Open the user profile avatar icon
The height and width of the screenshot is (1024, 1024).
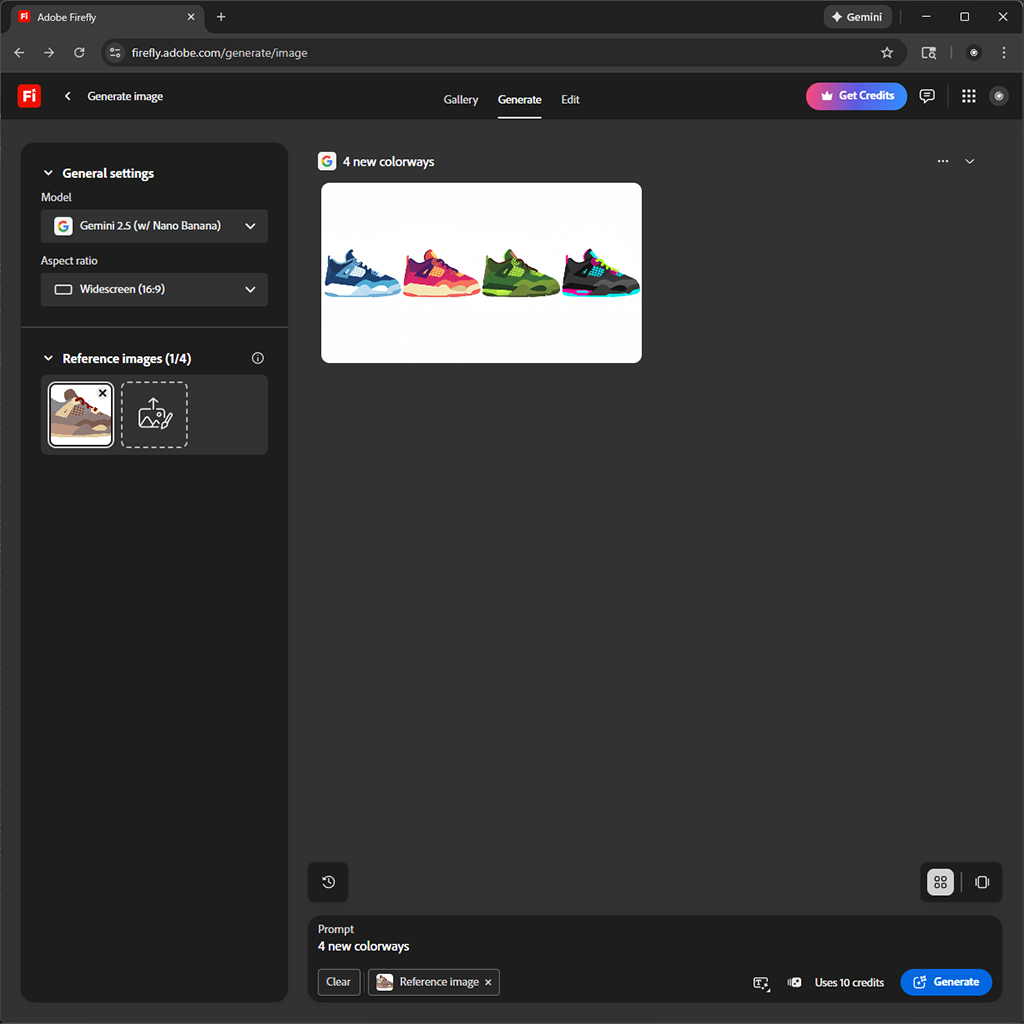999,96
